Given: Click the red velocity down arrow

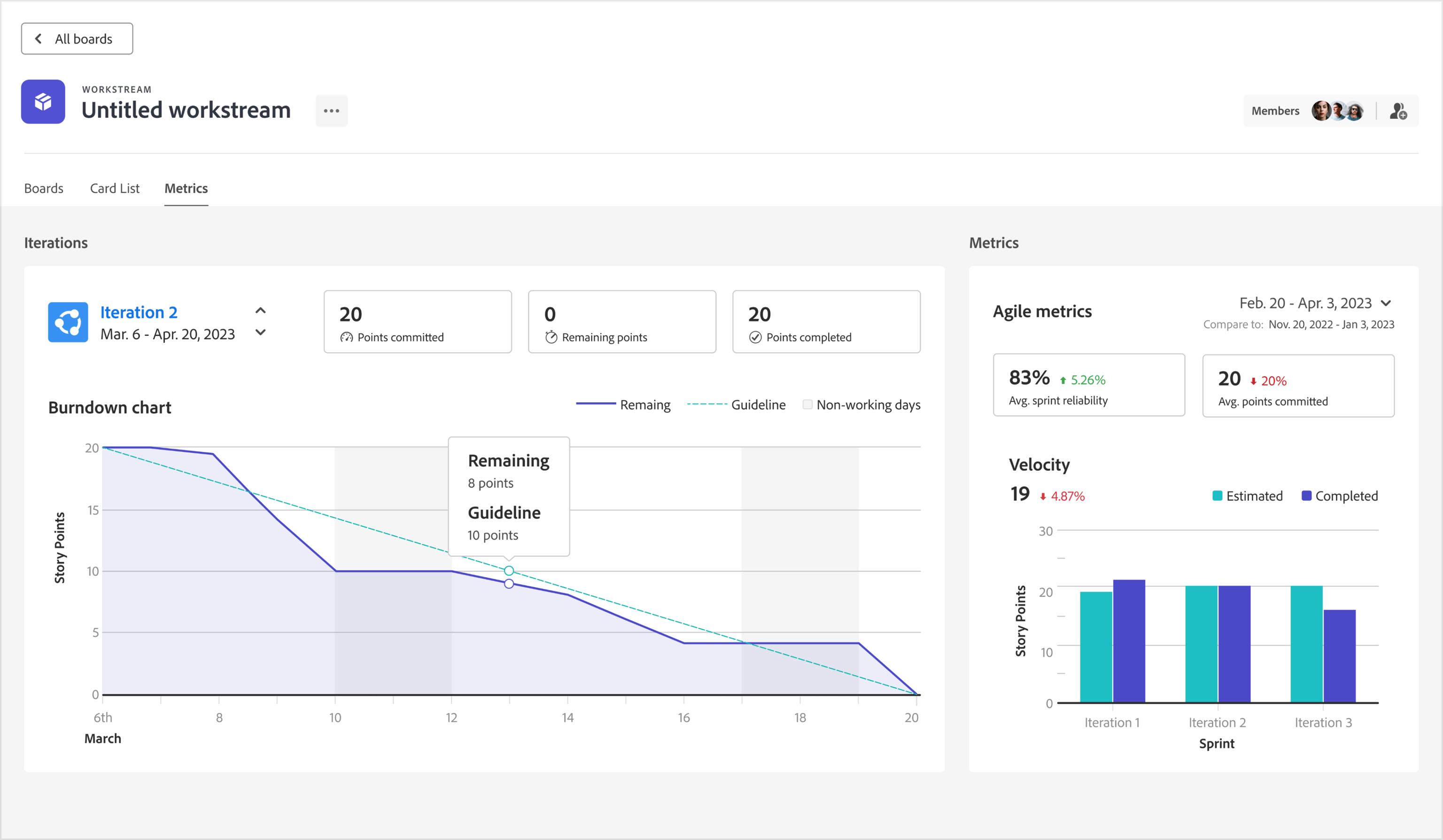Looking at the screenshot, I should pyautogui.click(x=1043, y=497).
